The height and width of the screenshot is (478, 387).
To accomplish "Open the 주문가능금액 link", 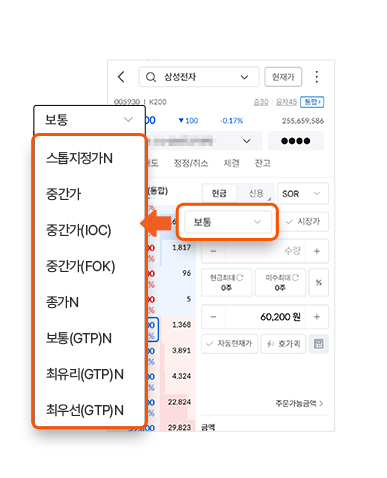I will coord(299,403).
